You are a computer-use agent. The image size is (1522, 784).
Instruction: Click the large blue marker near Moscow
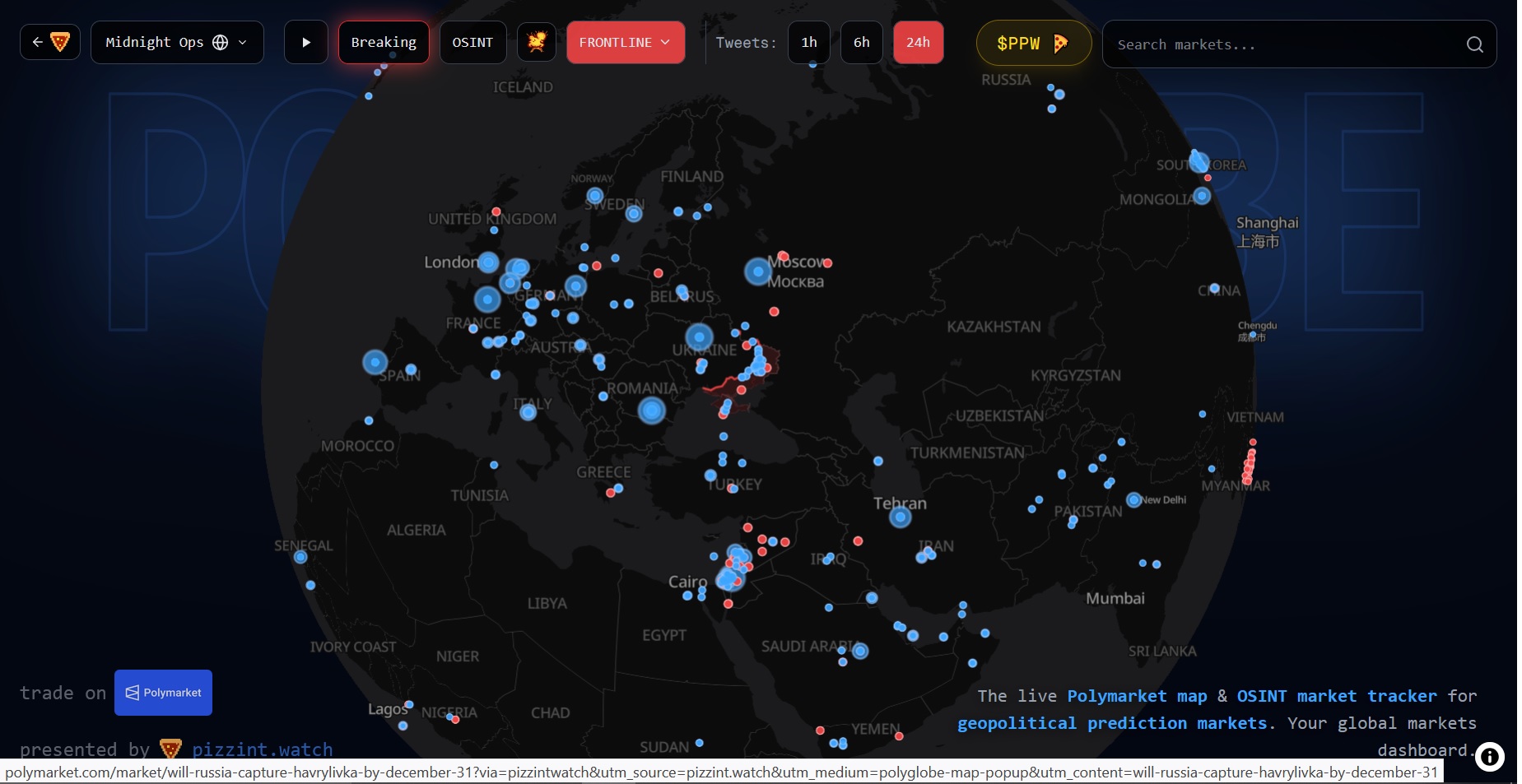757,271
